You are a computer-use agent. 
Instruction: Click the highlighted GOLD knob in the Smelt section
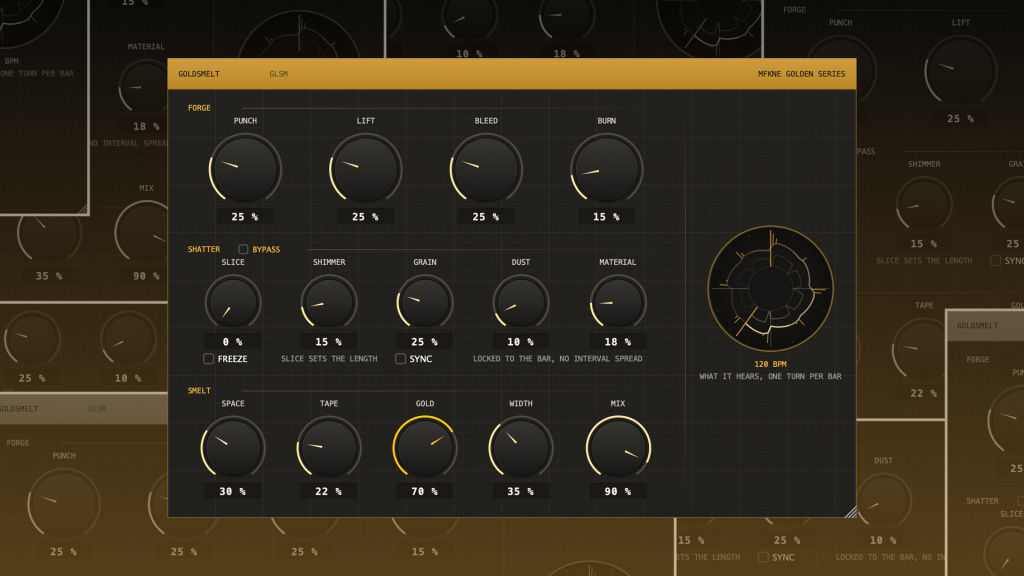tap(425, 448)
